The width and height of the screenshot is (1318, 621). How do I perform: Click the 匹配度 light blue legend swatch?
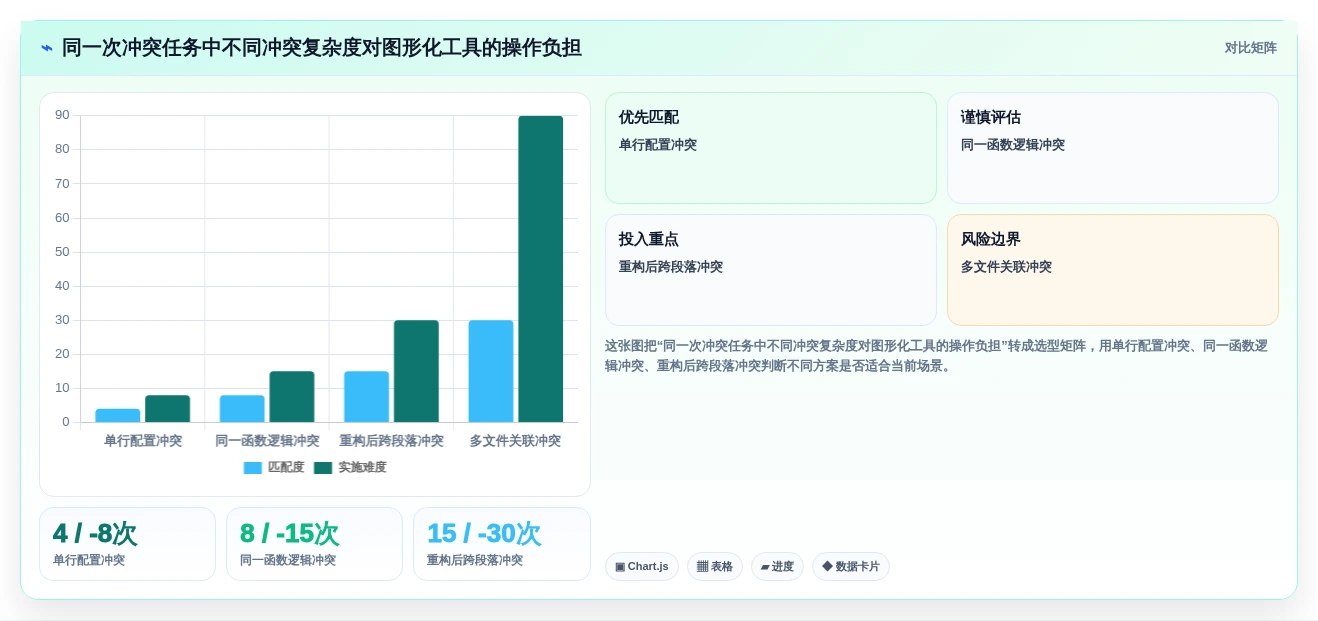coord(253,467)
